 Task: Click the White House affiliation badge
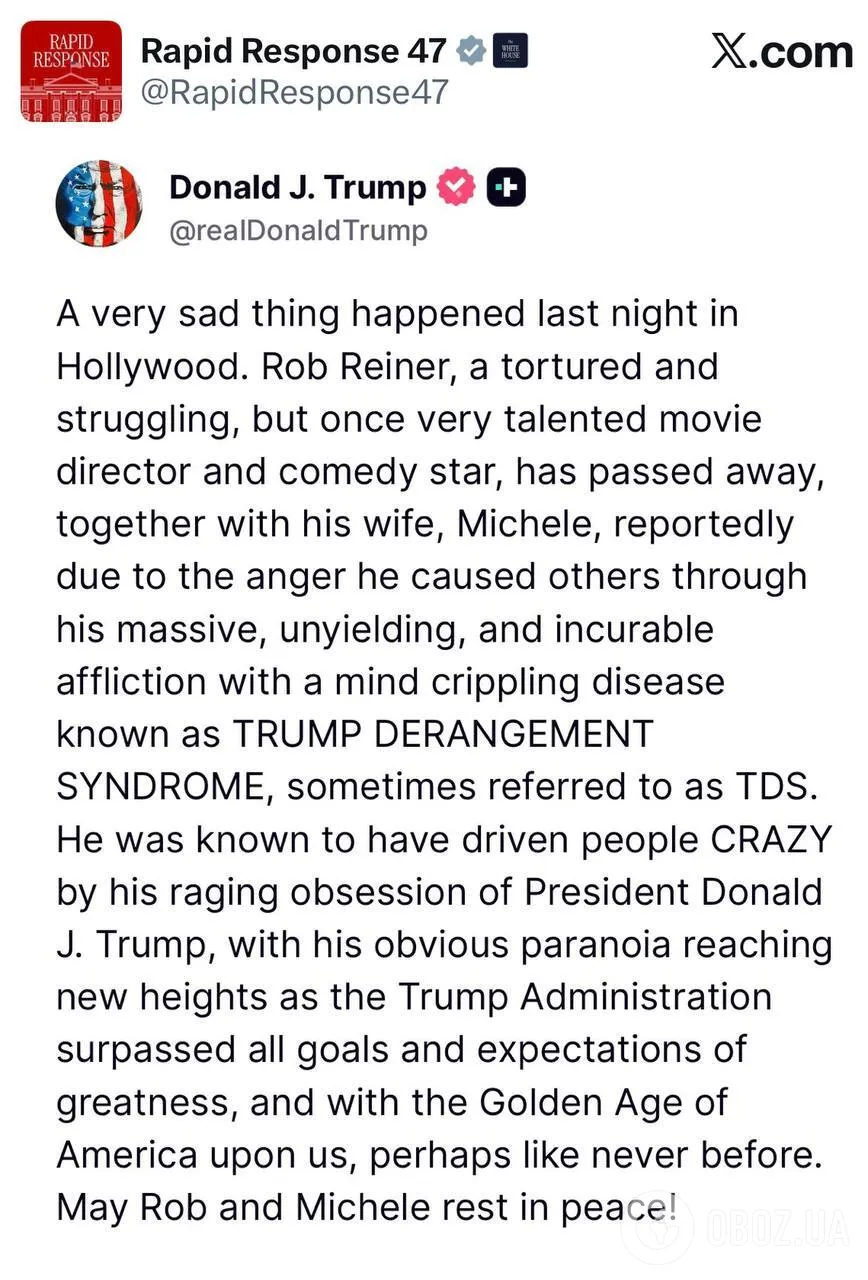pyautogui.click(x=510, y=51)
